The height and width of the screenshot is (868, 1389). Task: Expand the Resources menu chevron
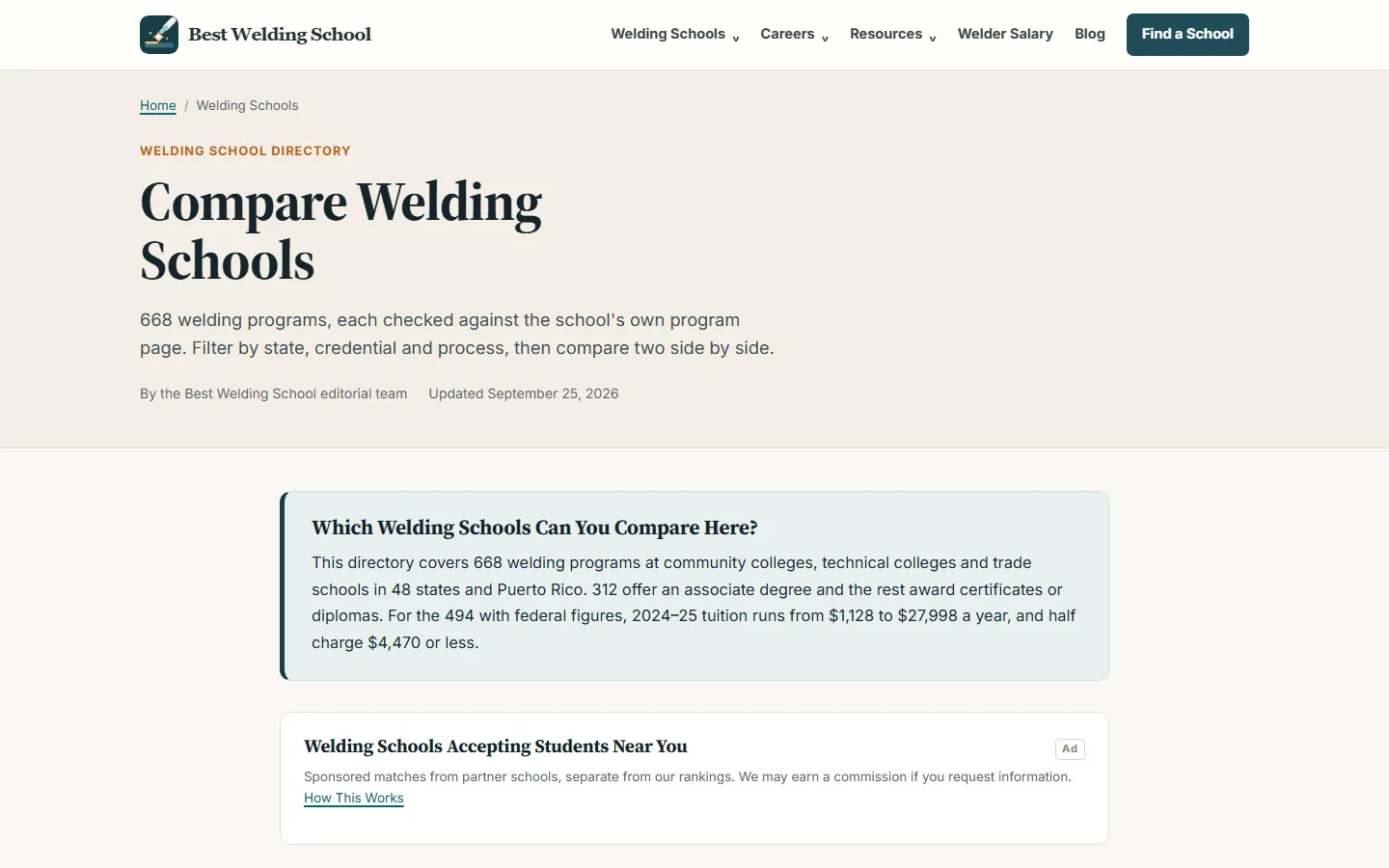click(x=933, y=39)
